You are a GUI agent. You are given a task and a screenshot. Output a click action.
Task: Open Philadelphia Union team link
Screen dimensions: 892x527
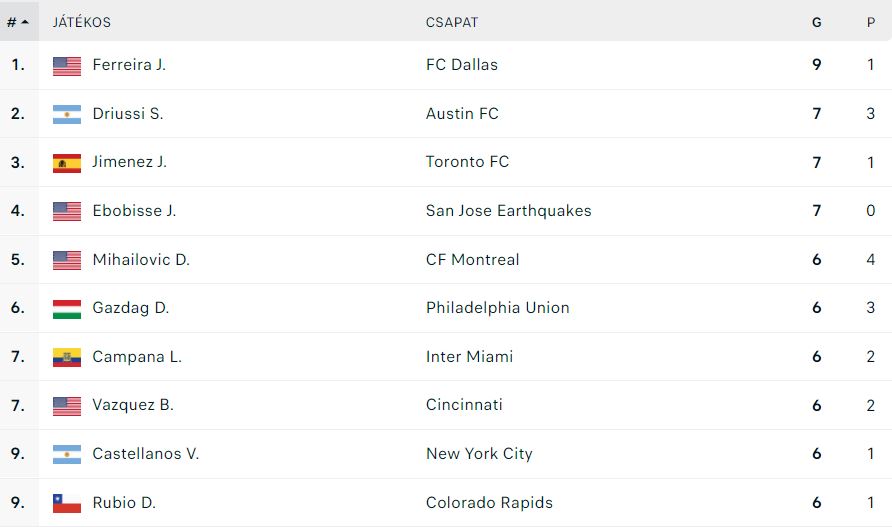[498, 308]
